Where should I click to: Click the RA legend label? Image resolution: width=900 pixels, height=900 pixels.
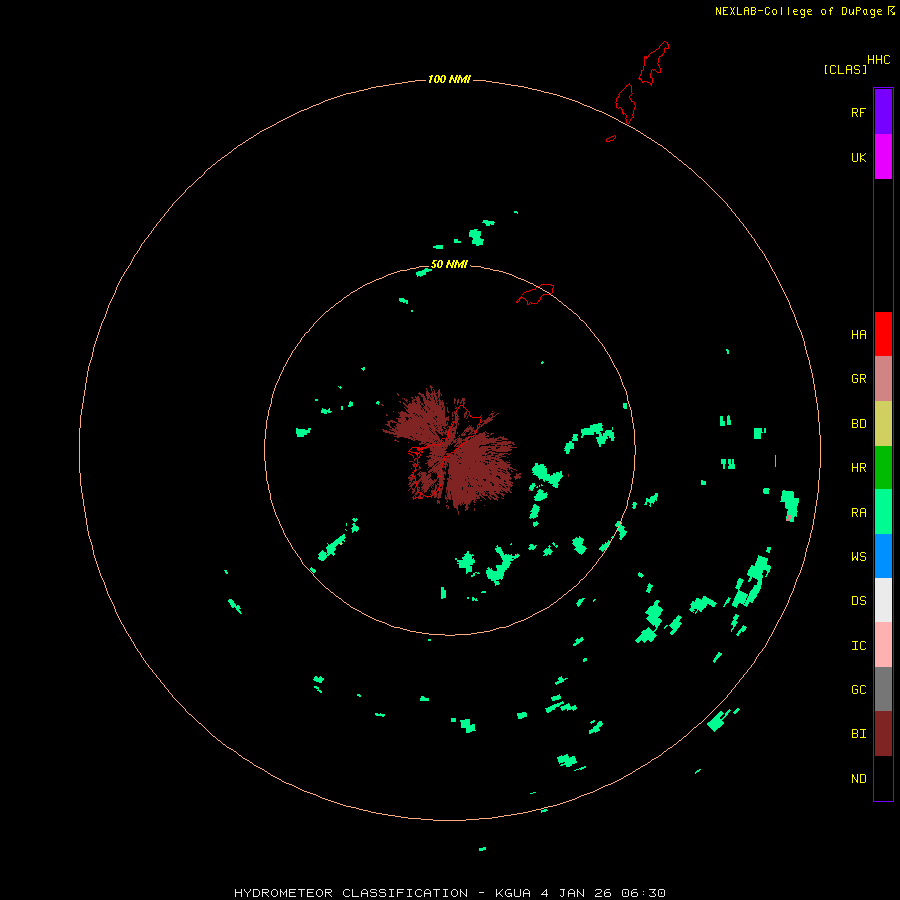(x=858, y=513)
